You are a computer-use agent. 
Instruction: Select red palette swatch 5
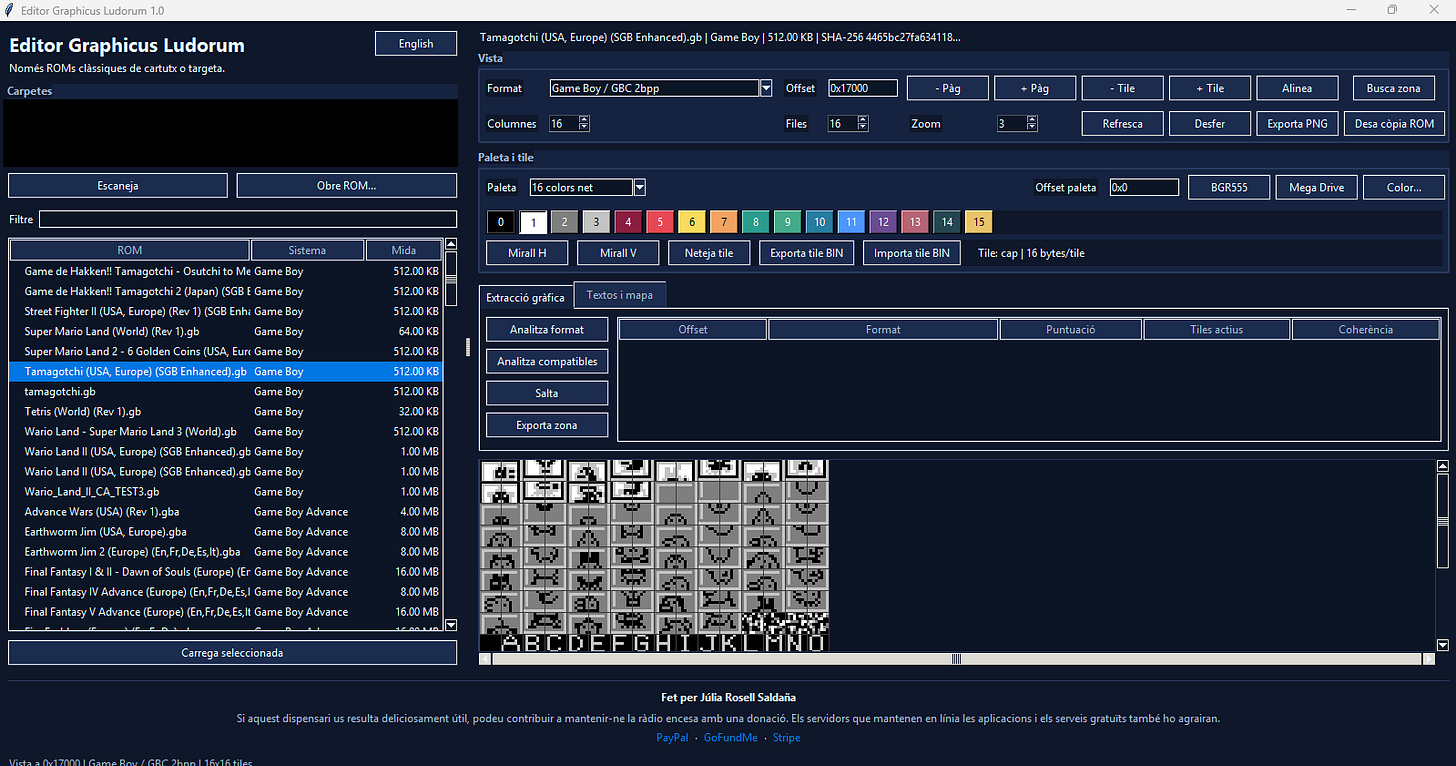[660, 222]
